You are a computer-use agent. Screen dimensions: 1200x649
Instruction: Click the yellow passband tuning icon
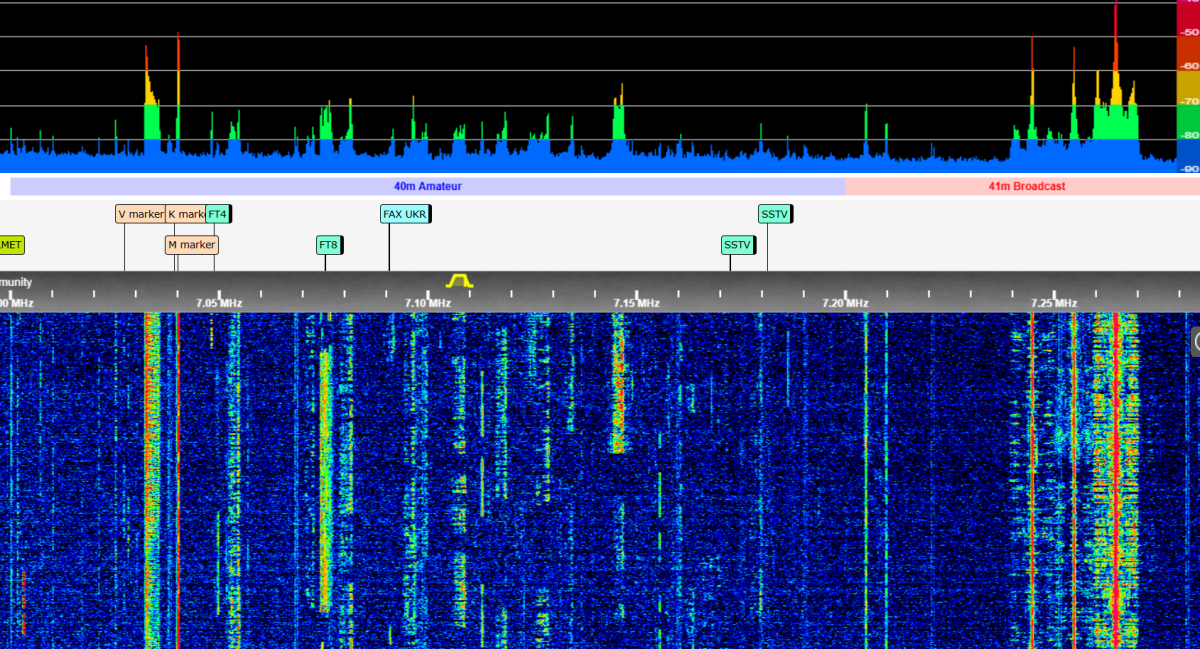[458, 283]
